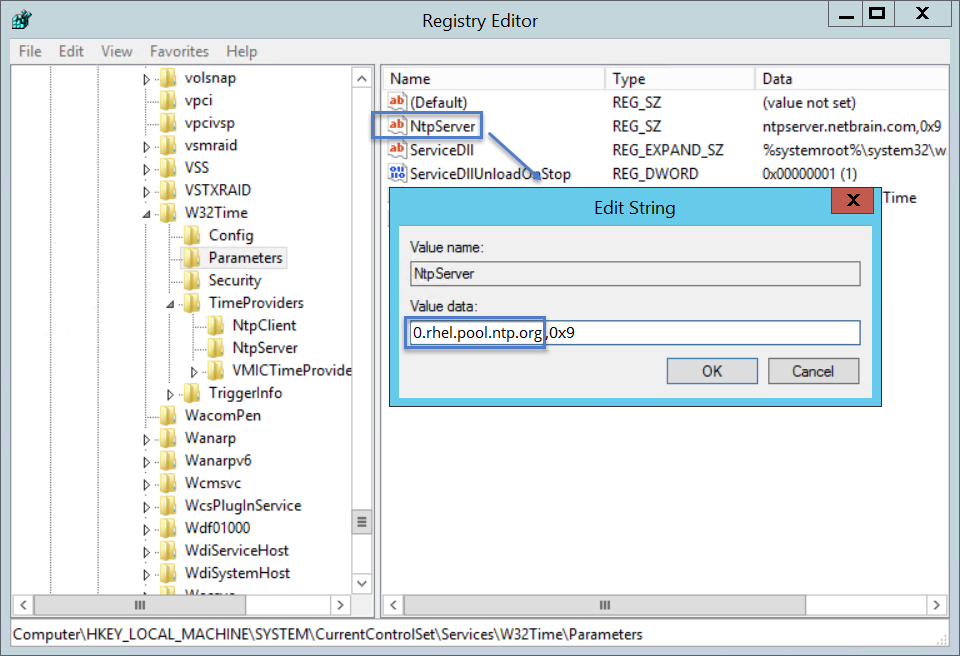Sort values by the Type column header
Image resolution: width=960 pixels, height=656 pixels.
point(680,79)
